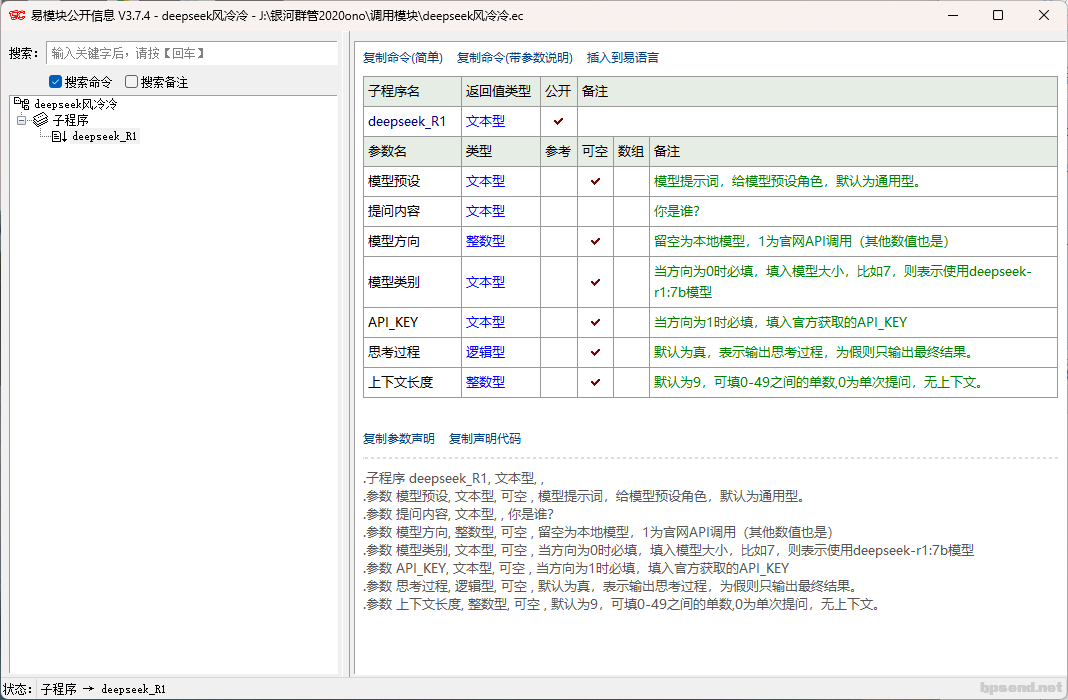The image size is (1068, 700).
Task: Click the 可空 checkmark for 模型预设
Action: coord(595,181)
